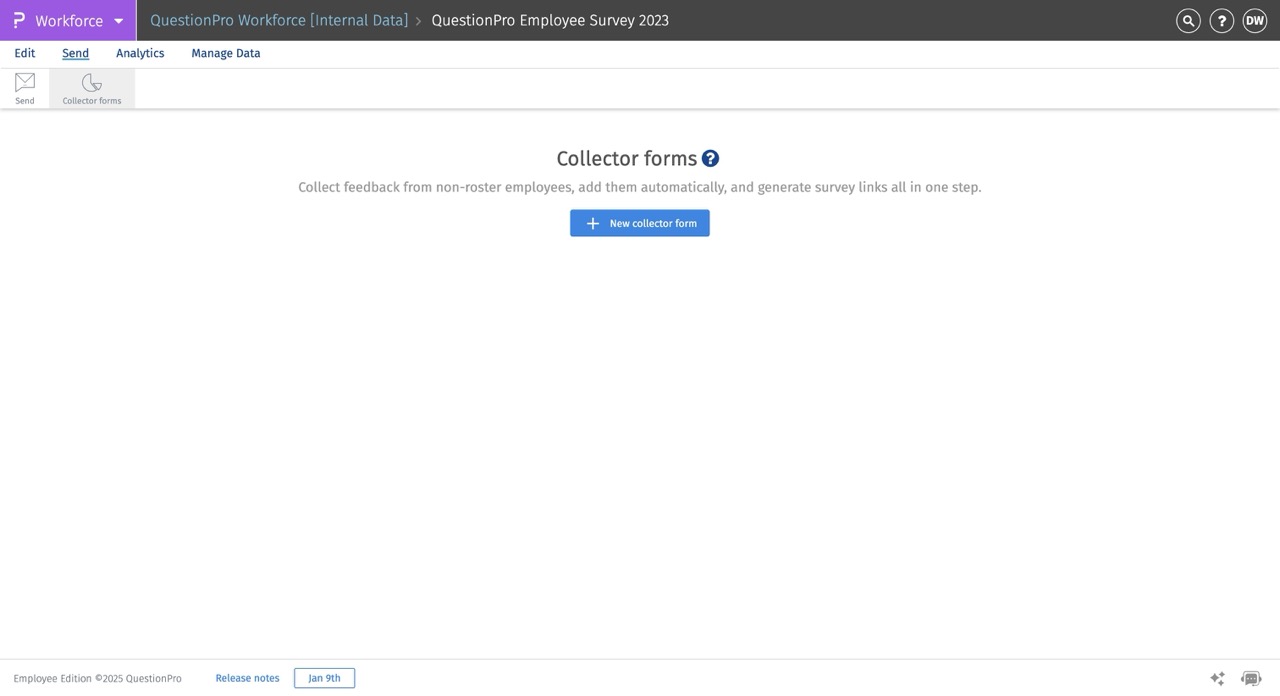Click the Jan 9th release badge
1280x696 pixels.
[x=323, y=678]
